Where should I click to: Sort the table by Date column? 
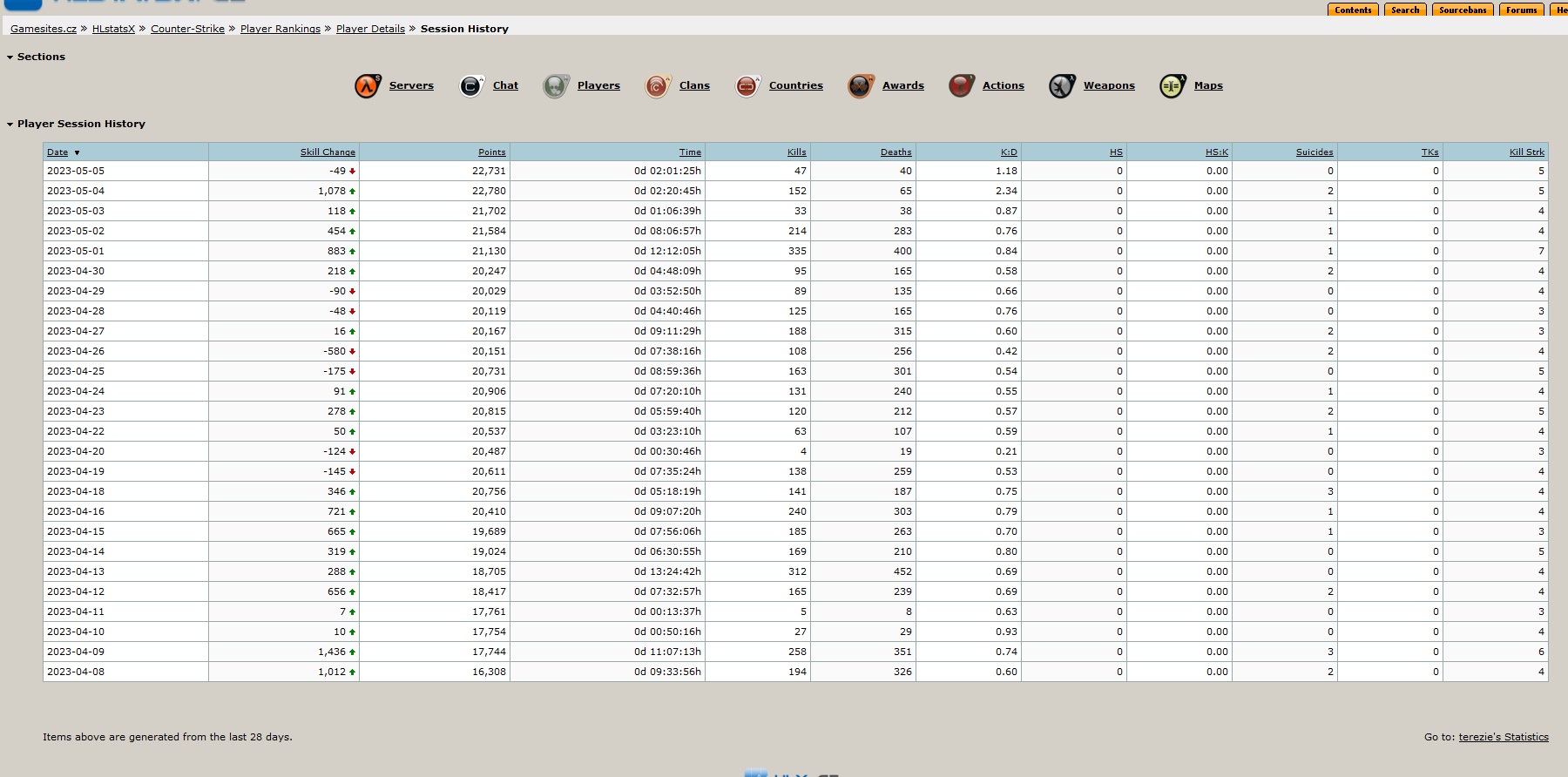click(x=57, y=152)
